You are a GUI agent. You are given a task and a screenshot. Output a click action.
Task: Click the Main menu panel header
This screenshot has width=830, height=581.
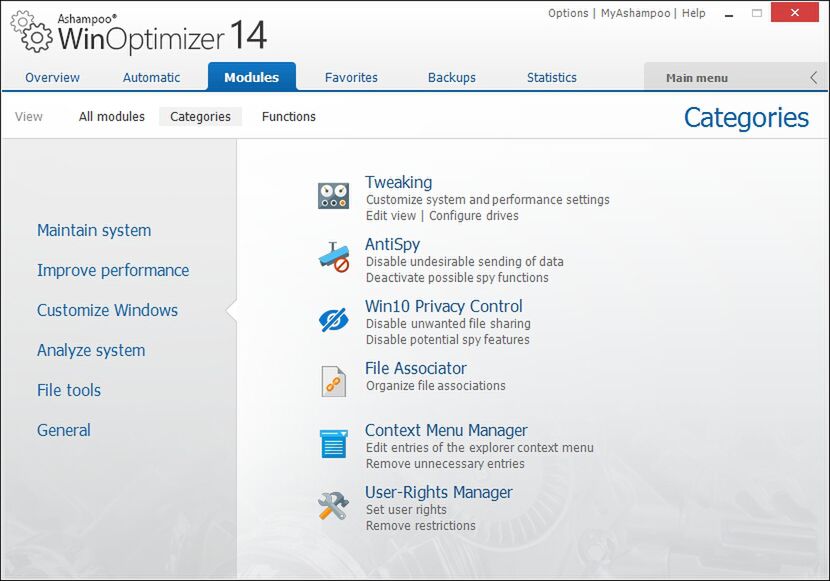tap(735, 77)
